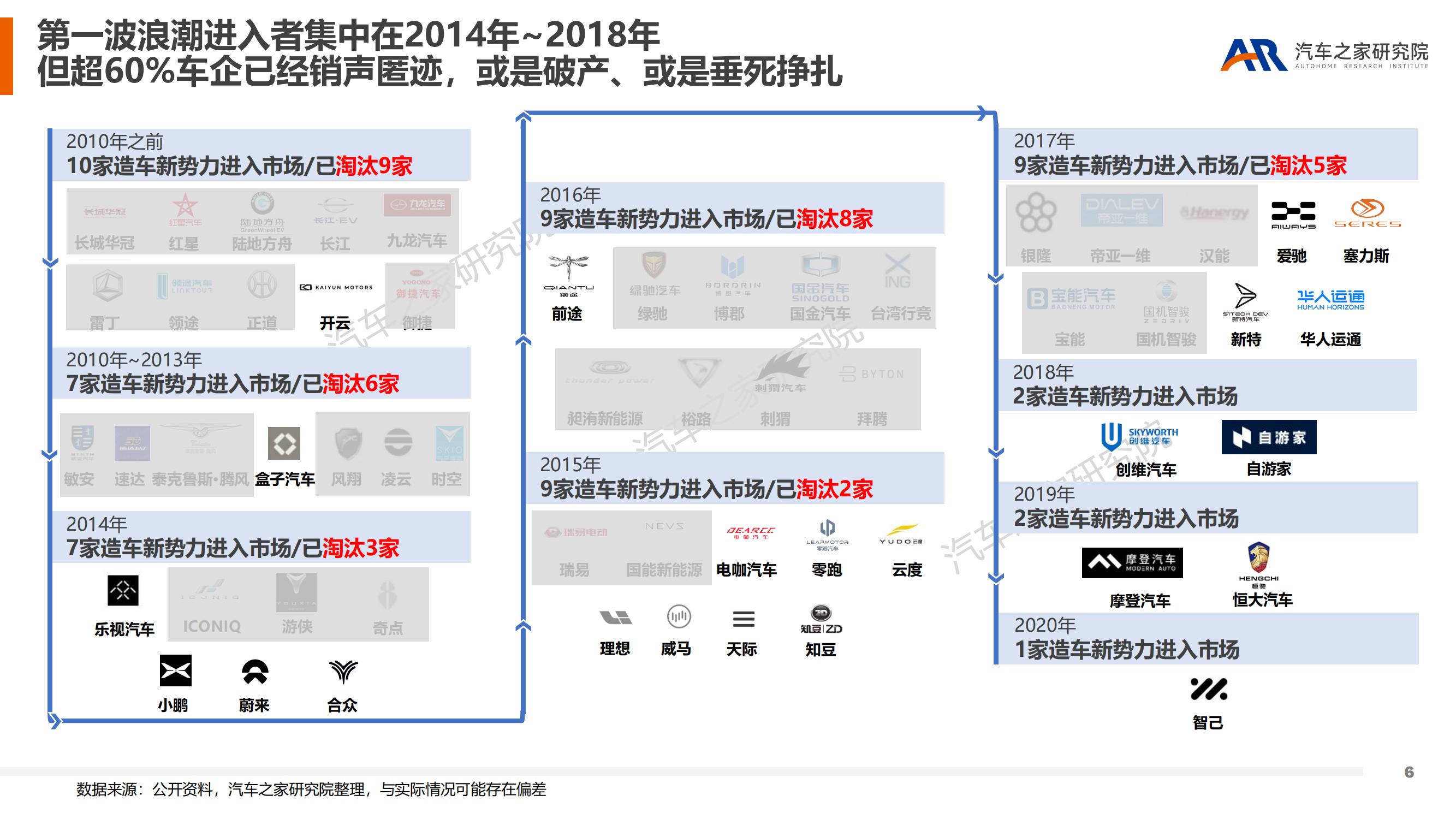Click the red '淘汰2家' text
1456x819 pixels.
point(834,489)
